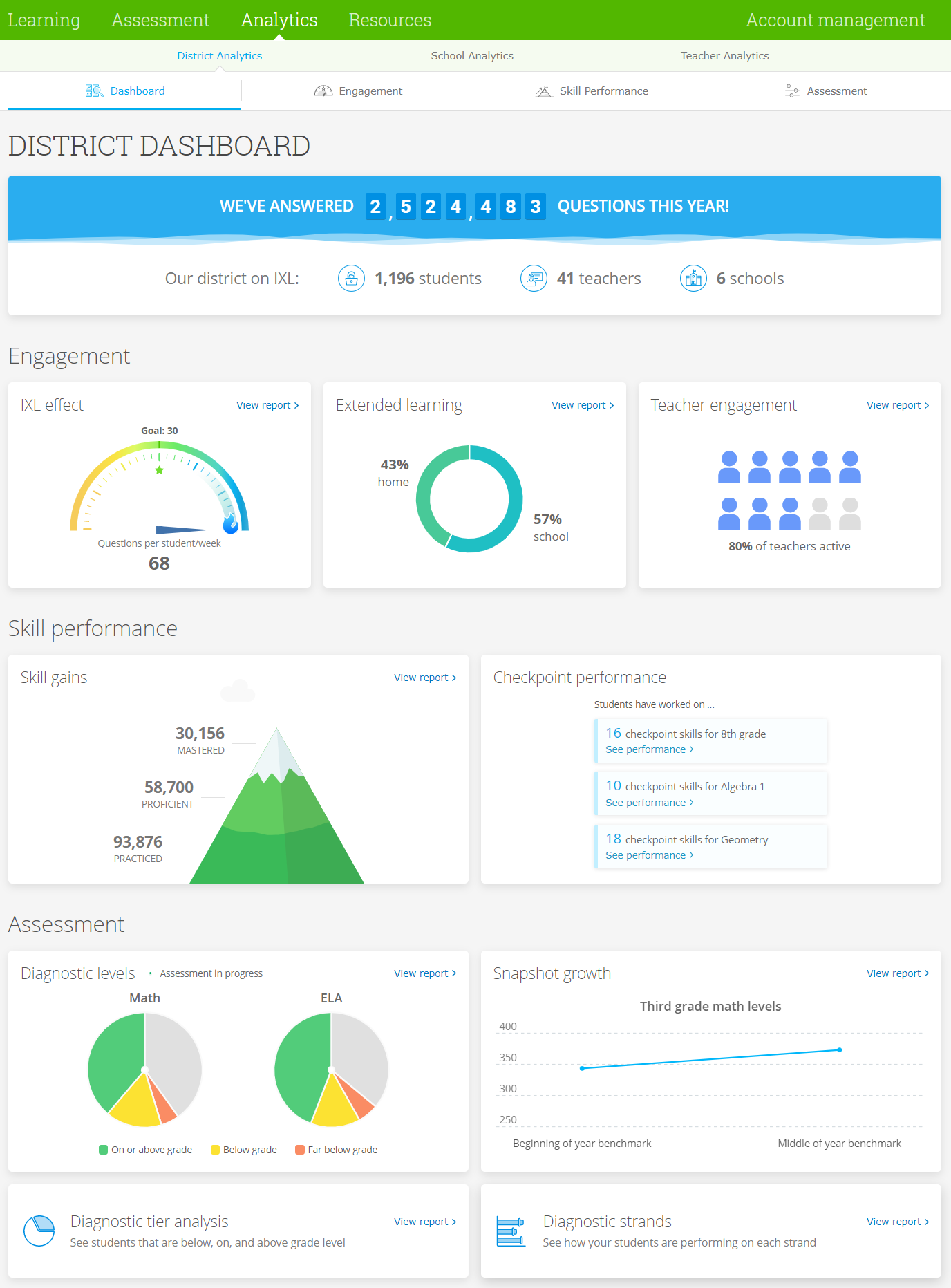Switch to School Analytics tab
This screenshot has height=1288, width=951.
coord(472,56)
